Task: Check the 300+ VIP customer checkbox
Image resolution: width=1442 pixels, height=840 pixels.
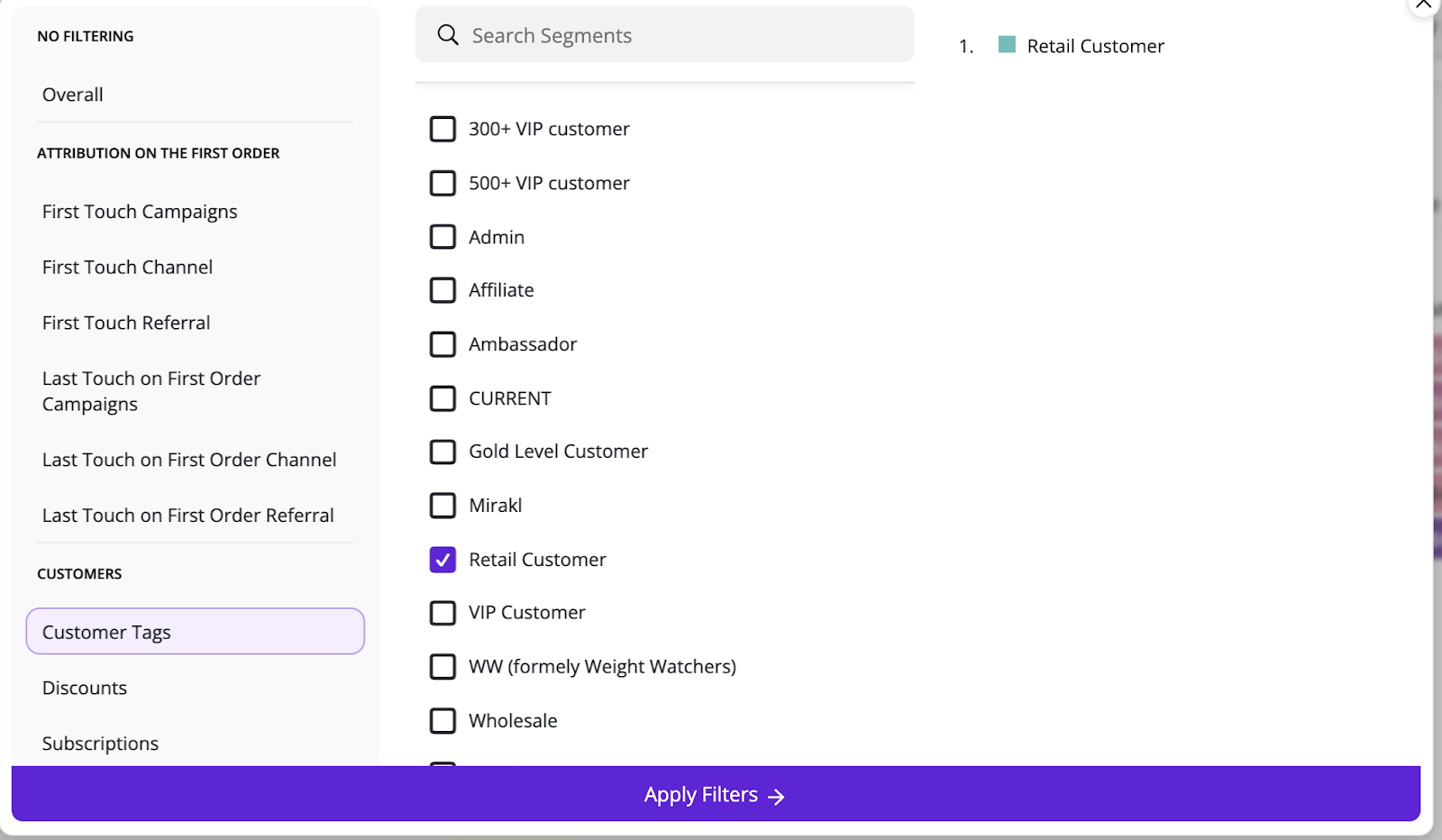Action: pos(443,129)
